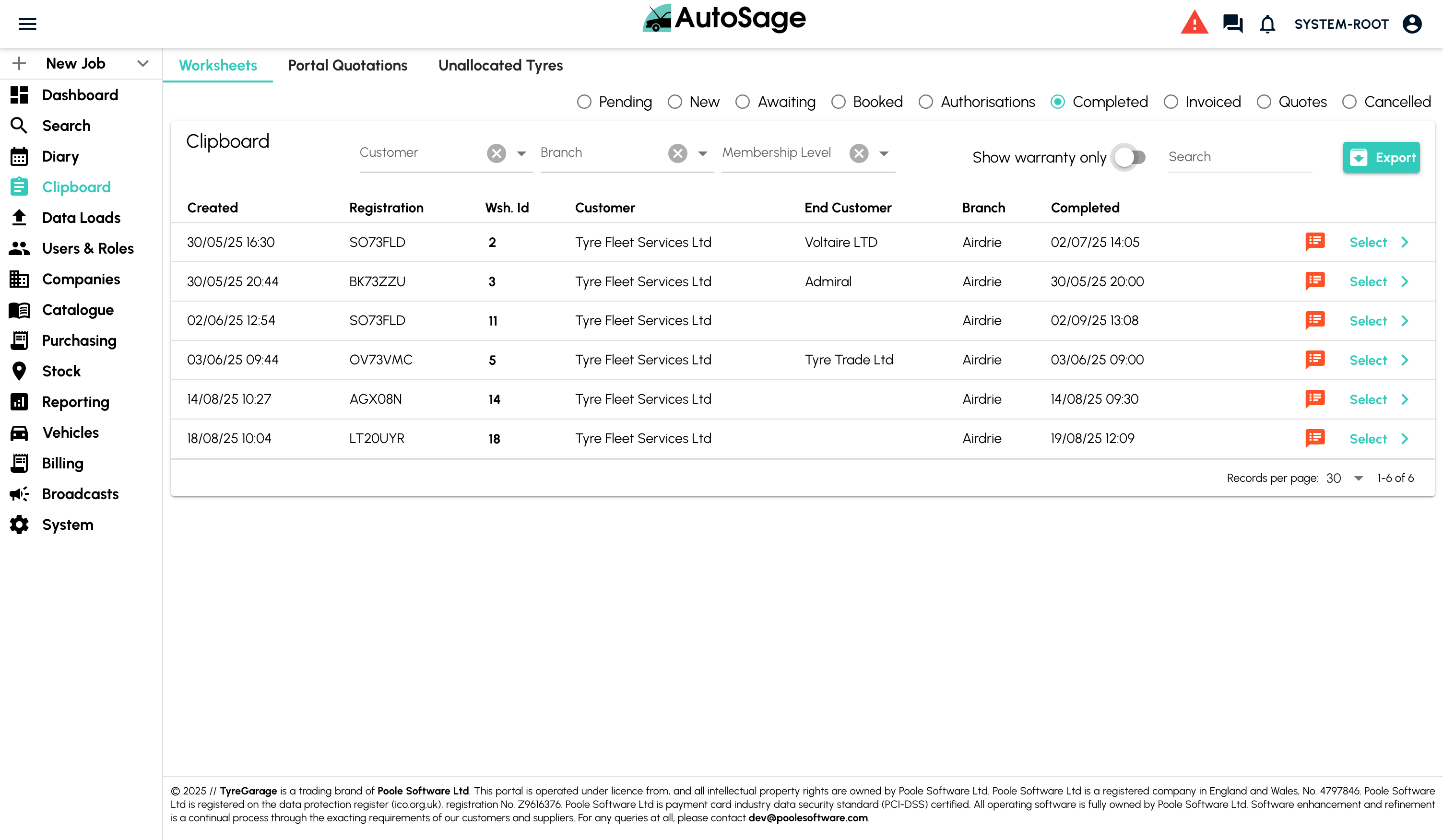The height and width of the screenshot is (840, 1443).
Task: Click the clipboard Search input field
Action: (1239, 157)
